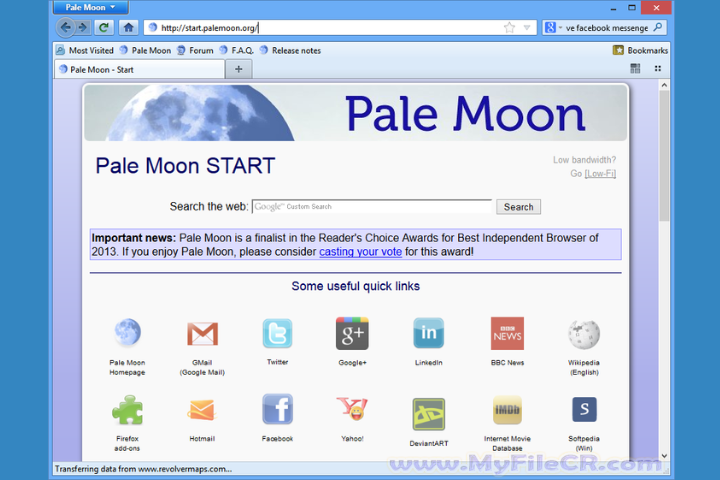Open the DeviantART quick link icon
The width and height of the screenshot is (720, 480).
click(x=428, y=414)
